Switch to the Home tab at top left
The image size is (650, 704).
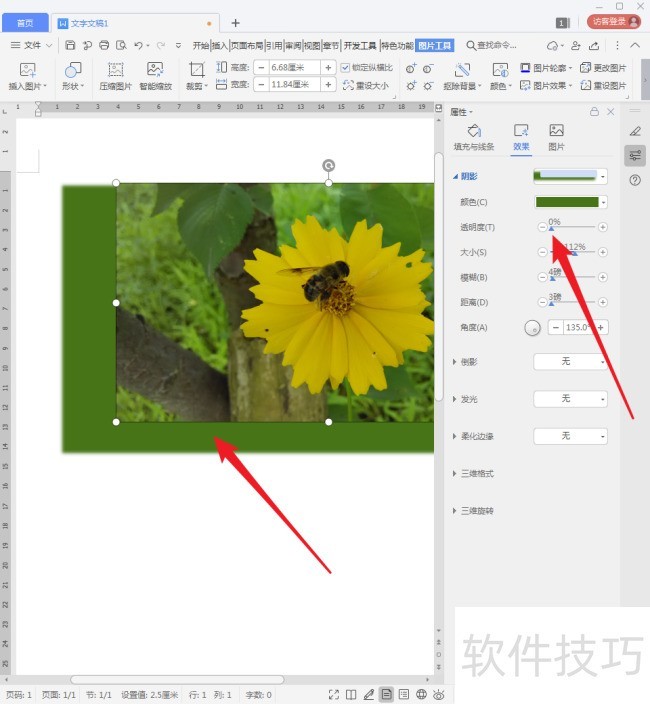point(25,23)
